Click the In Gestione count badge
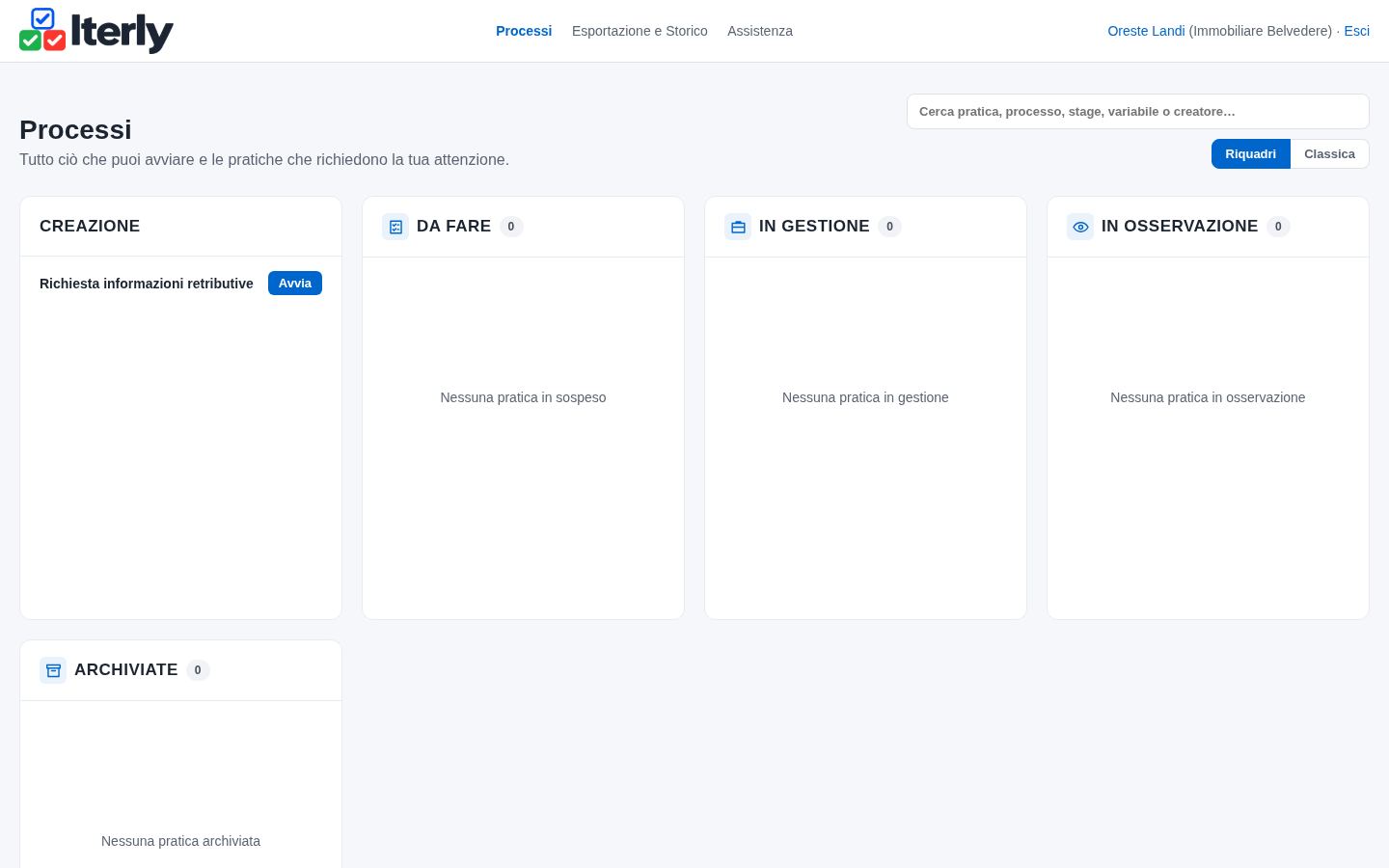Viewport: 1389px width, 868px height. click(x=889, y=227)
